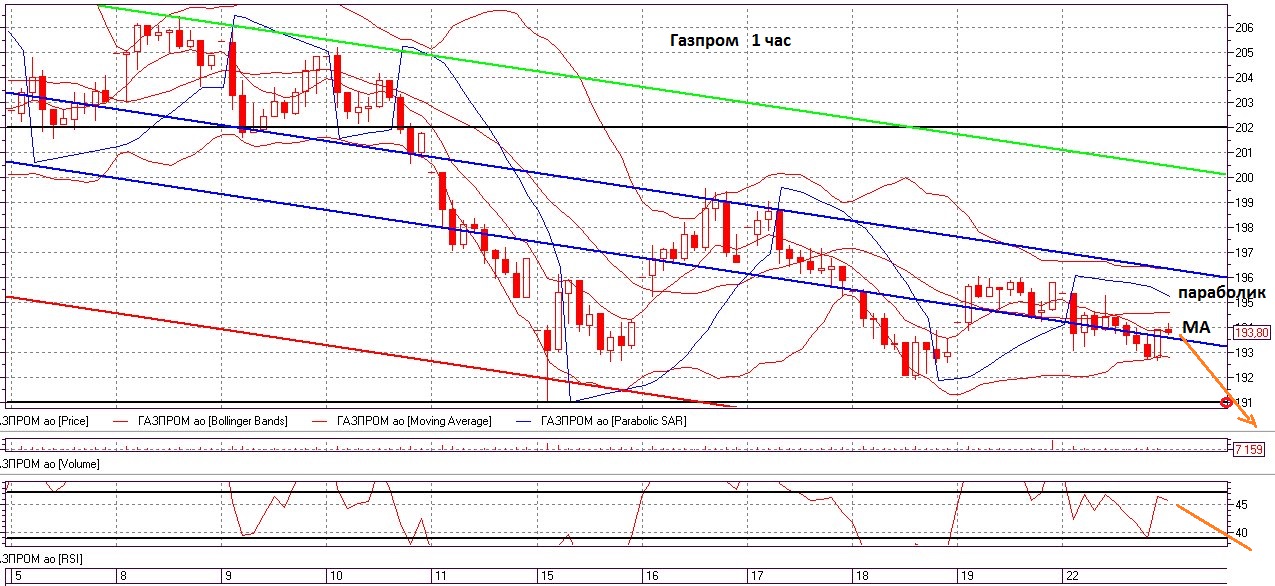Image resolution: width=1275 pixels, height=586 pixels.
Task: Select the '[Bollinger Bands]' legend entry
Action: tap(212, 421)
